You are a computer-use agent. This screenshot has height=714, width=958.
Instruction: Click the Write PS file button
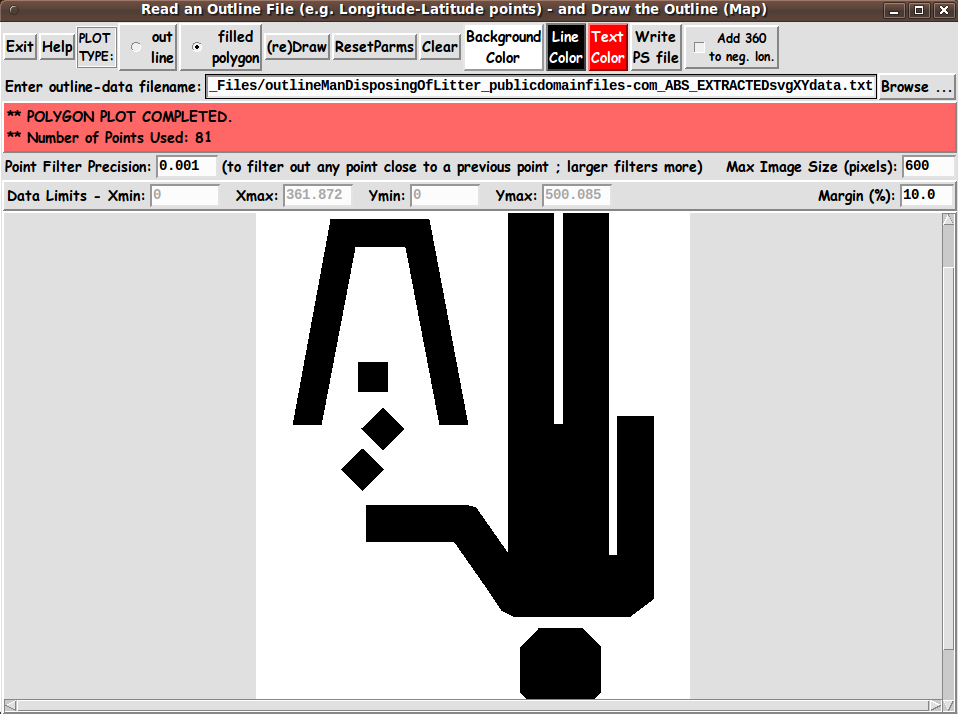coord(656,47)
